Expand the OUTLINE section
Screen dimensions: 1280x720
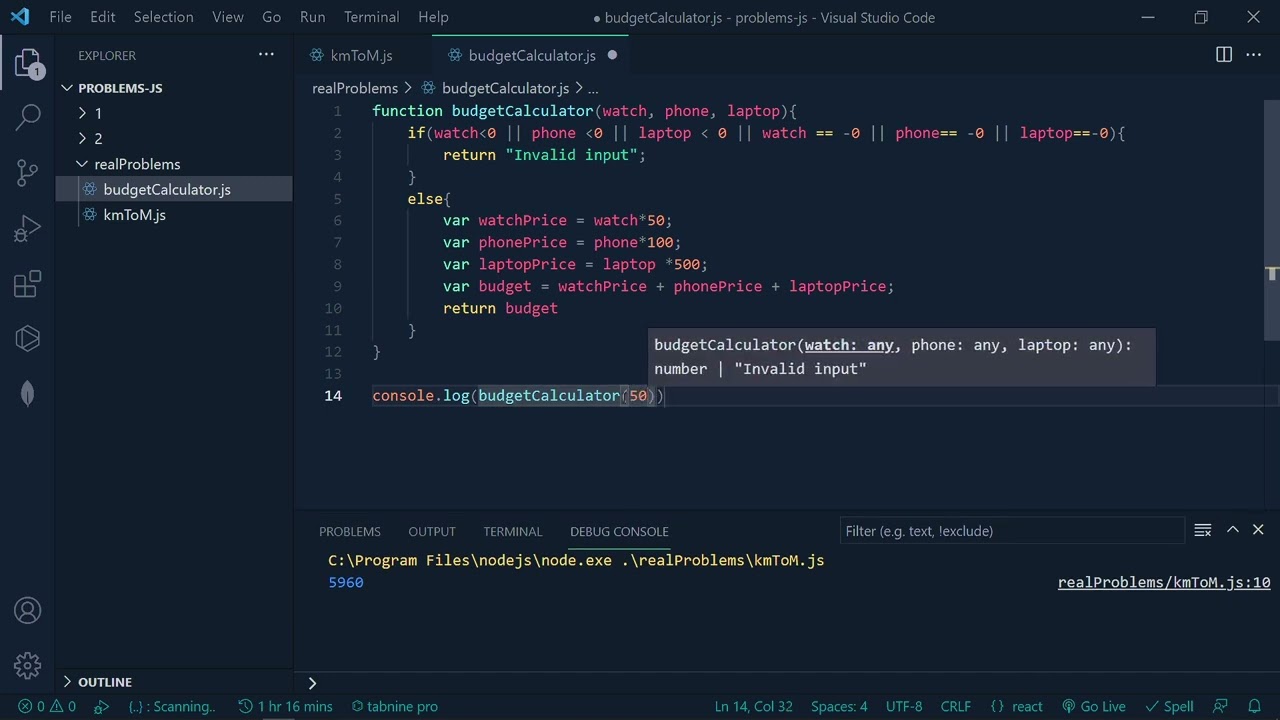tap(105, 682)
